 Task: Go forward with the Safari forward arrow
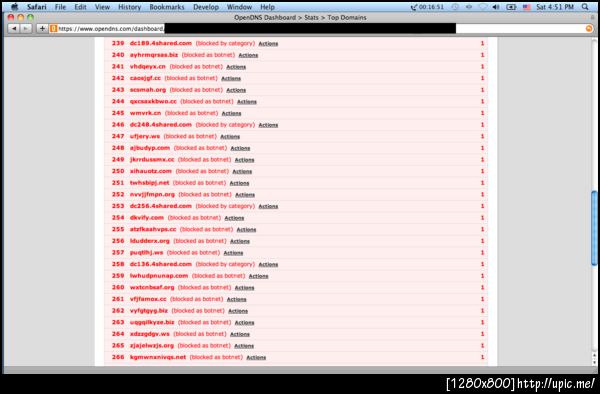25,28
